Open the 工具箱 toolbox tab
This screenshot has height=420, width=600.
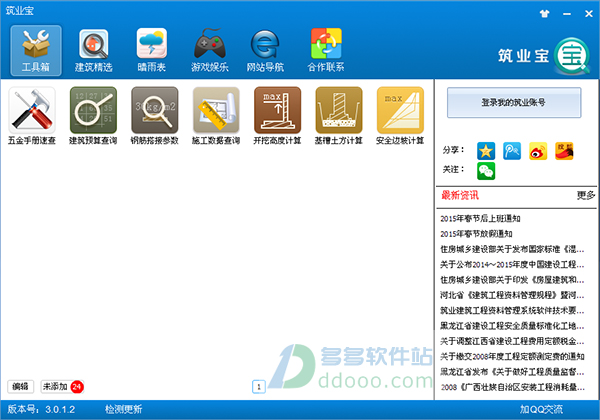point(36,50)
